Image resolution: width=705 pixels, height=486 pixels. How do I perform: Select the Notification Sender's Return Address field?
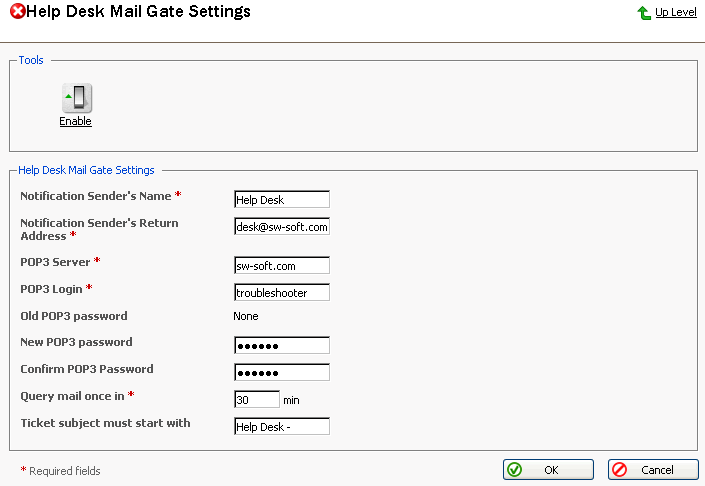(281, 227)
